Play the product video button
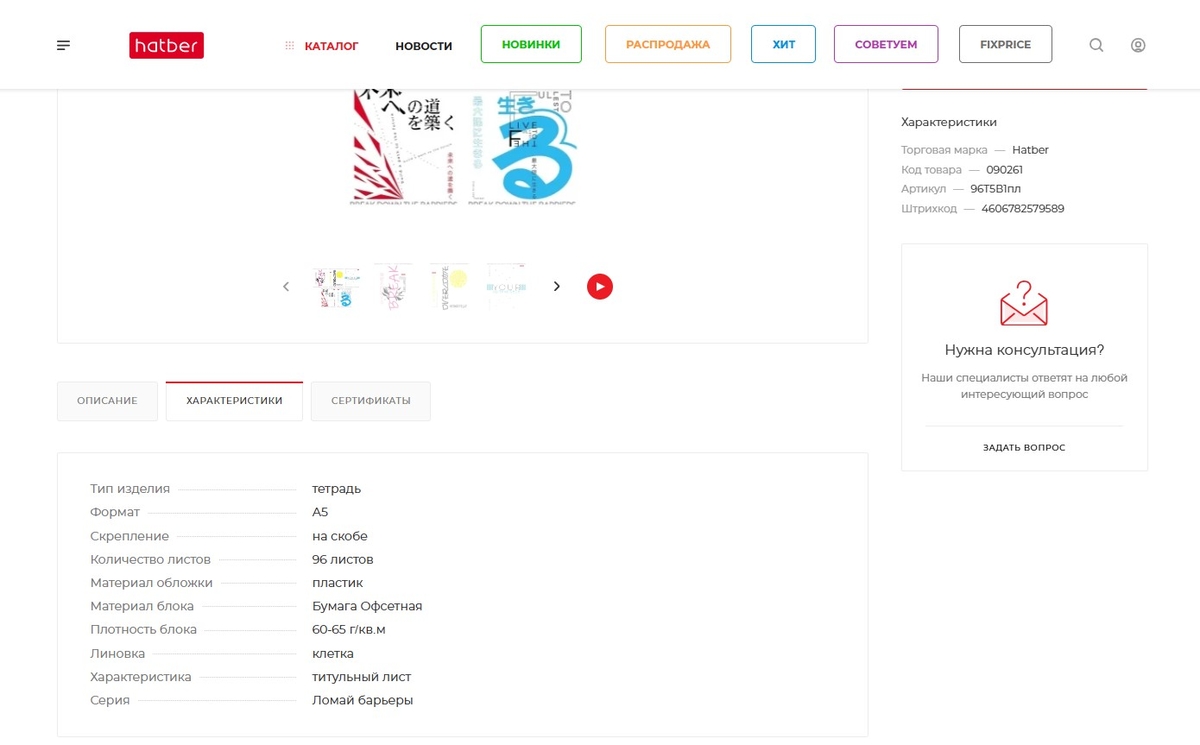This screenshot has height=745, width=1200. (599, 287)
